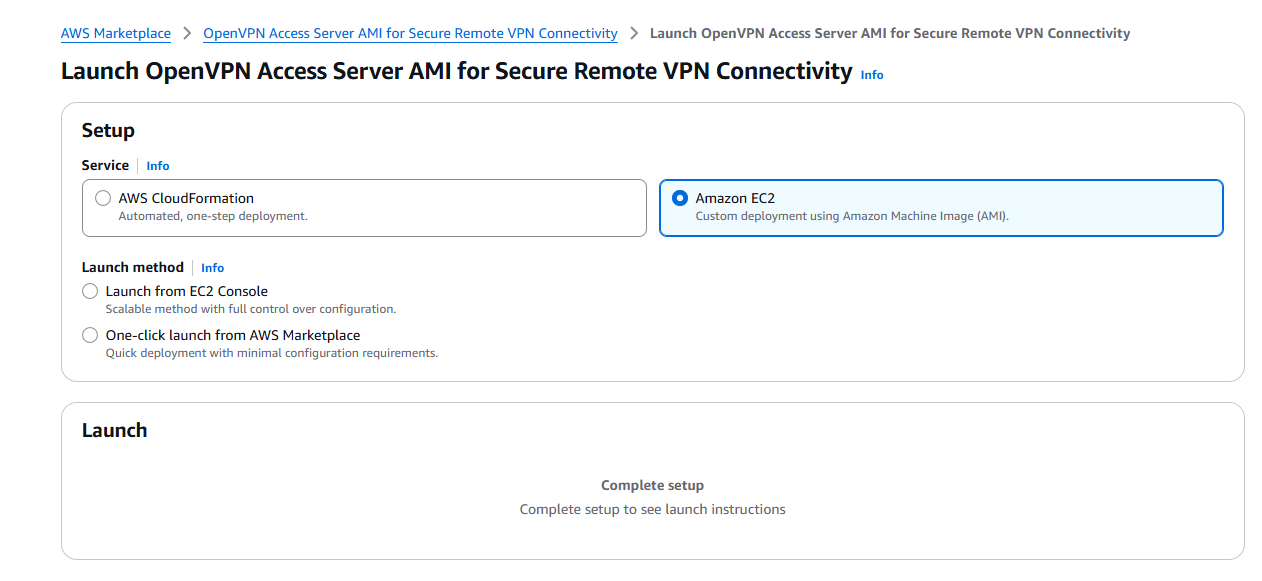Screen dimensions: 1262x581
Task: Choose Launch from EC2 Console option
Action: pos(90,291)
